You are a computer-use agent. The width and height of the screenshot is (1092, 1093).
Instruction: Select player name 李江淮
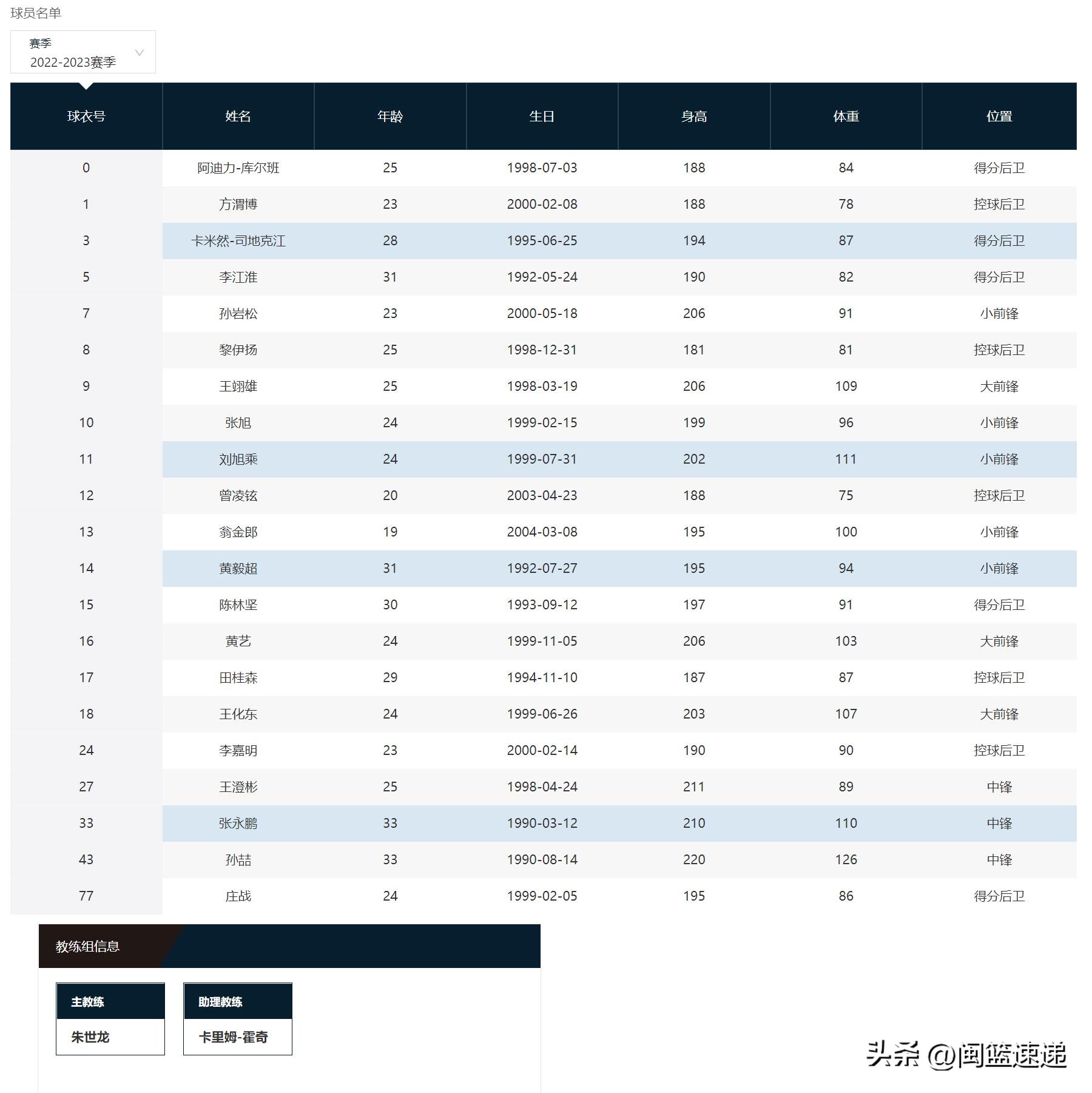click(x=238, y=277)
